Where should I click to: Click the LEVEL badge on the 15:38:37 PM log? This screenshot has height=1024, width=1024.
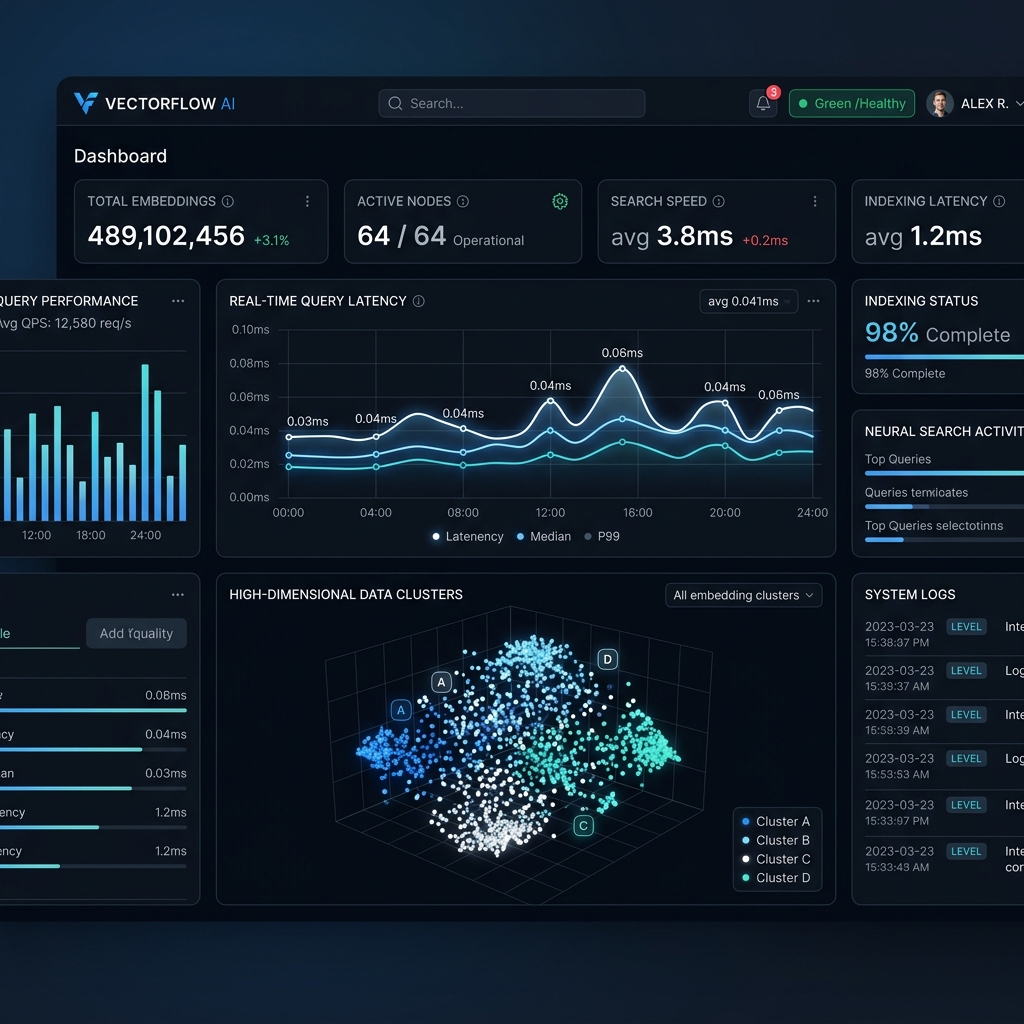coord(966,626)
